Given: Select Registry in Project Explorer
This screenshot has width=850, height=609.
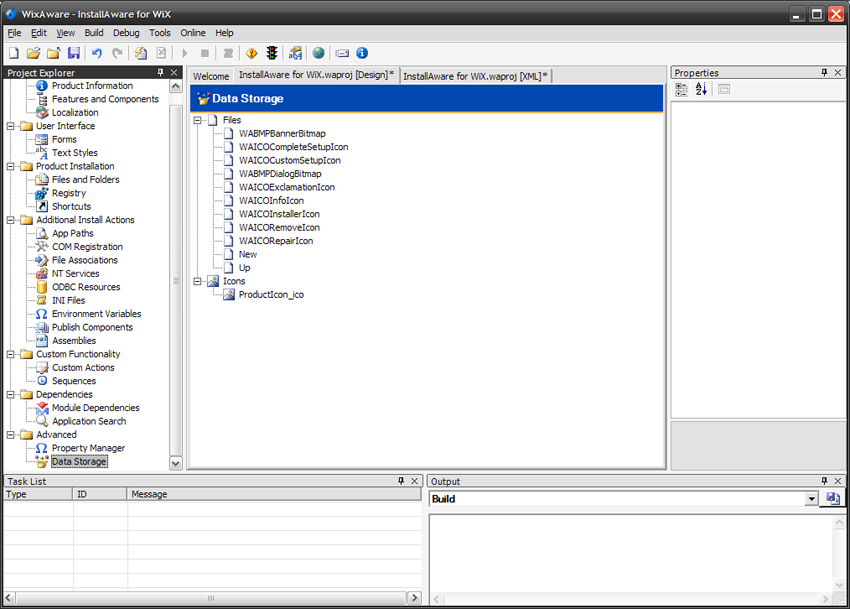Looking at the screenshot, I should click(69, 193).
